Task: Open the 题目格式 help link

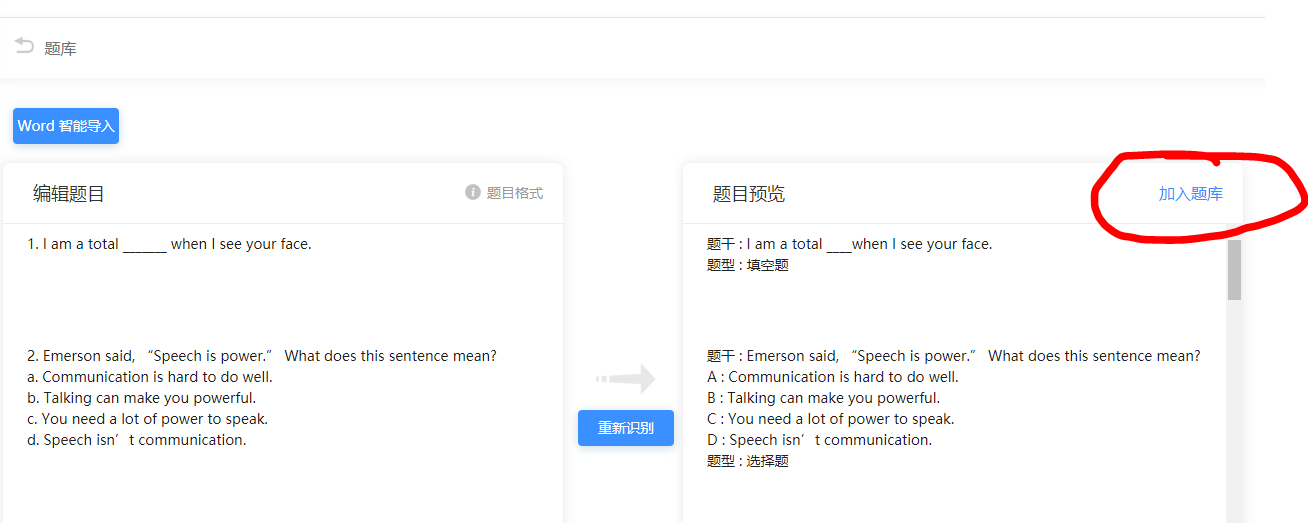Action: tap(514, 193)
